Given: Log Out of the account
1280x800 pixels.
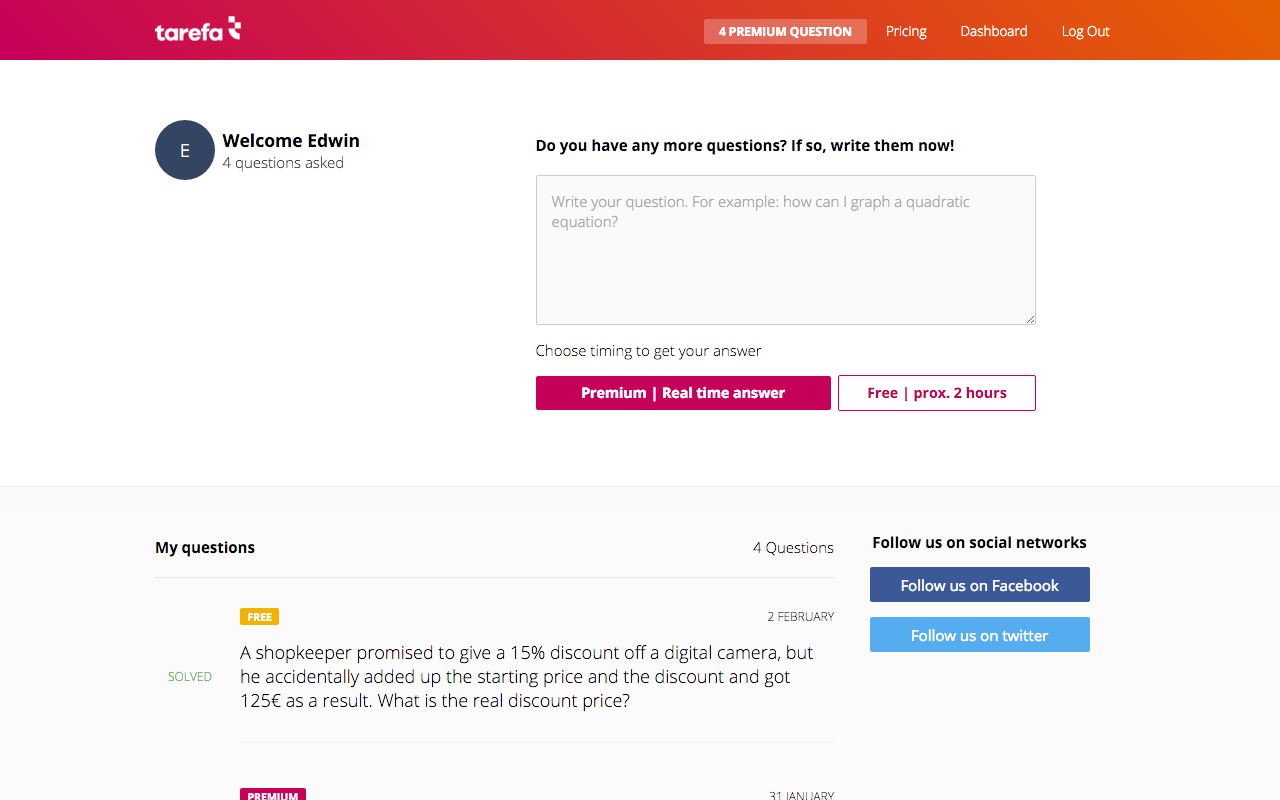Looking at the screenshot, I should pyautogui.click(x=1085, y=31).
